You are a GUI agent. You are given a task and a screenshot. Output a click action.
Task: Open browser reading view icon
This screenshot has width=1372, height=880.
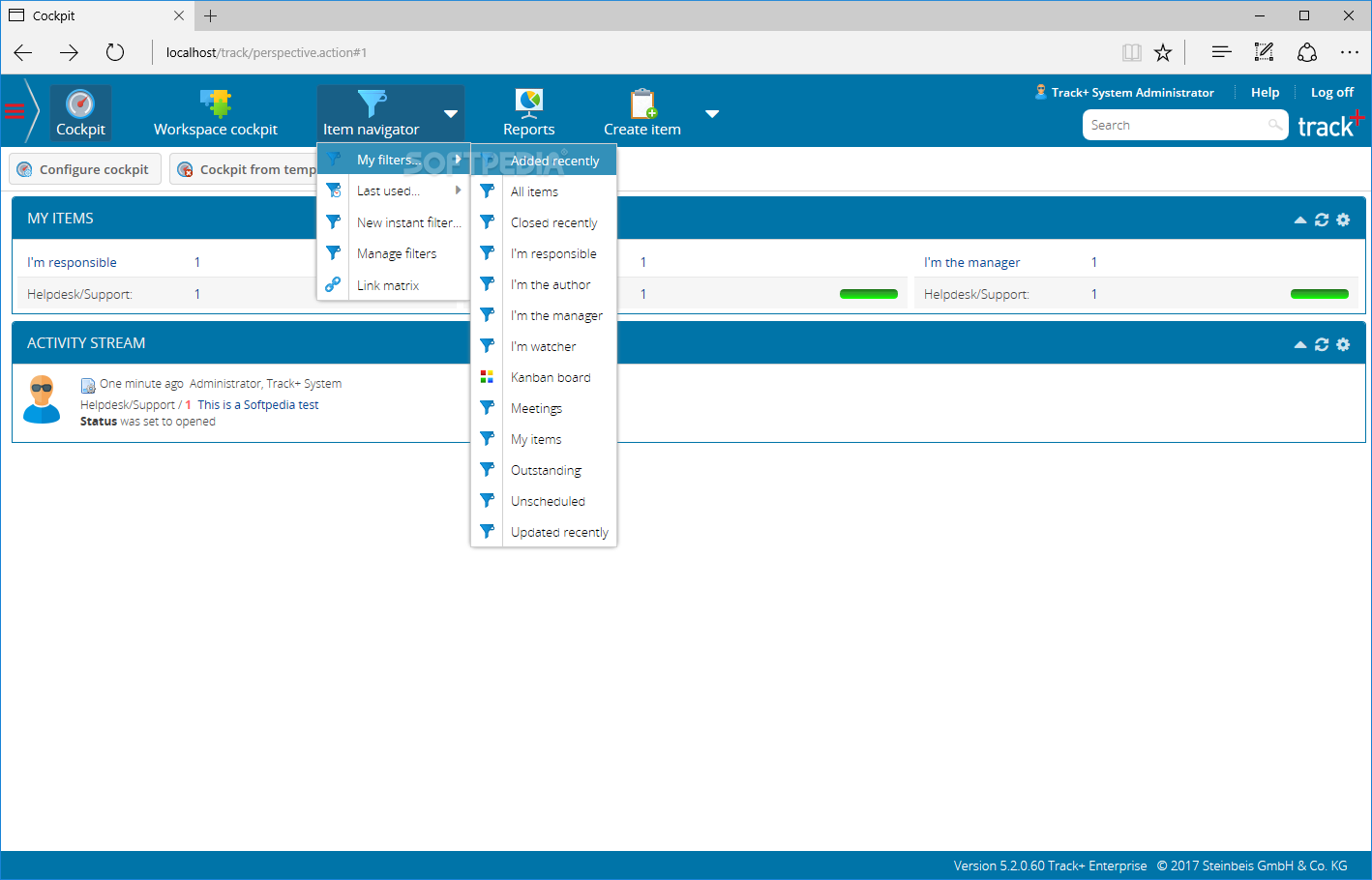click(1132, 52)
